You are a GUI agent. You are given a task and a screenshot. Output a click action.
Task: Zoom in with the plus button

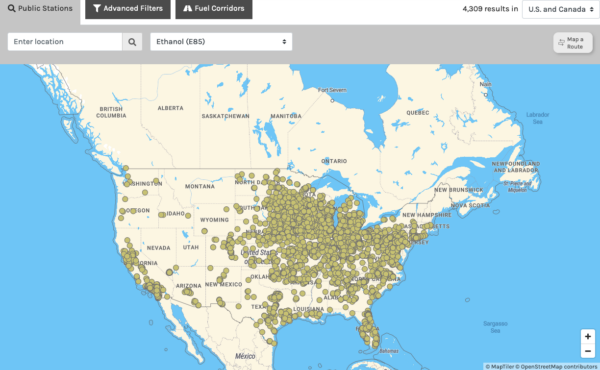[x=588, y=337]
